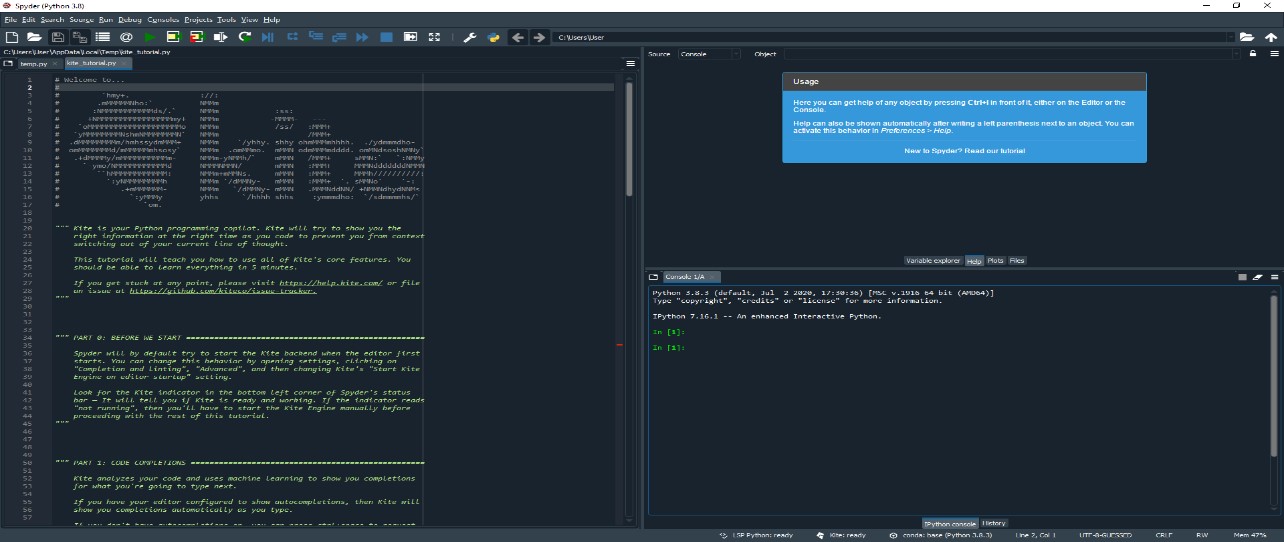Click the Stop debugging square icon
Image resolution: width=1284 pixels, height=542 pixels.
tap(386, 37)
